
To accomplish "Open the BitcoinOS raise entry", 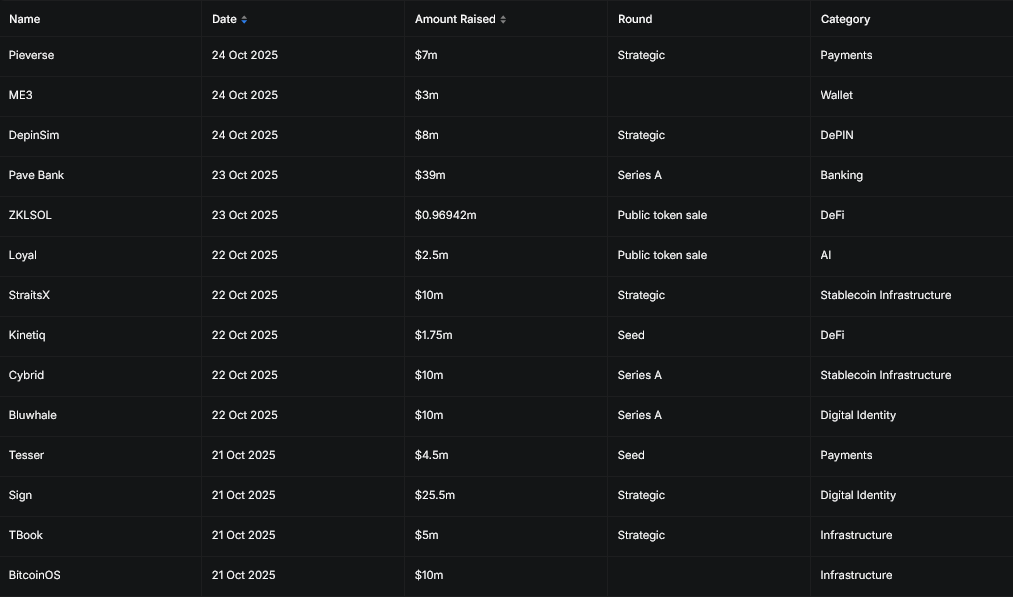I will pos(34,576).
